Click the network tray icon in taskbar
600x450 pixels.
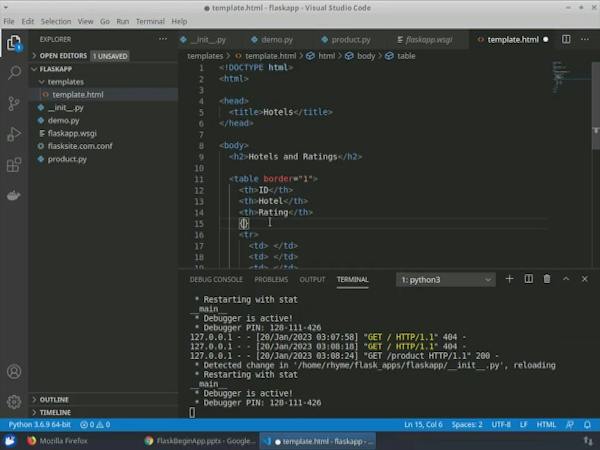pyautogui.click(x=588, y=441)
